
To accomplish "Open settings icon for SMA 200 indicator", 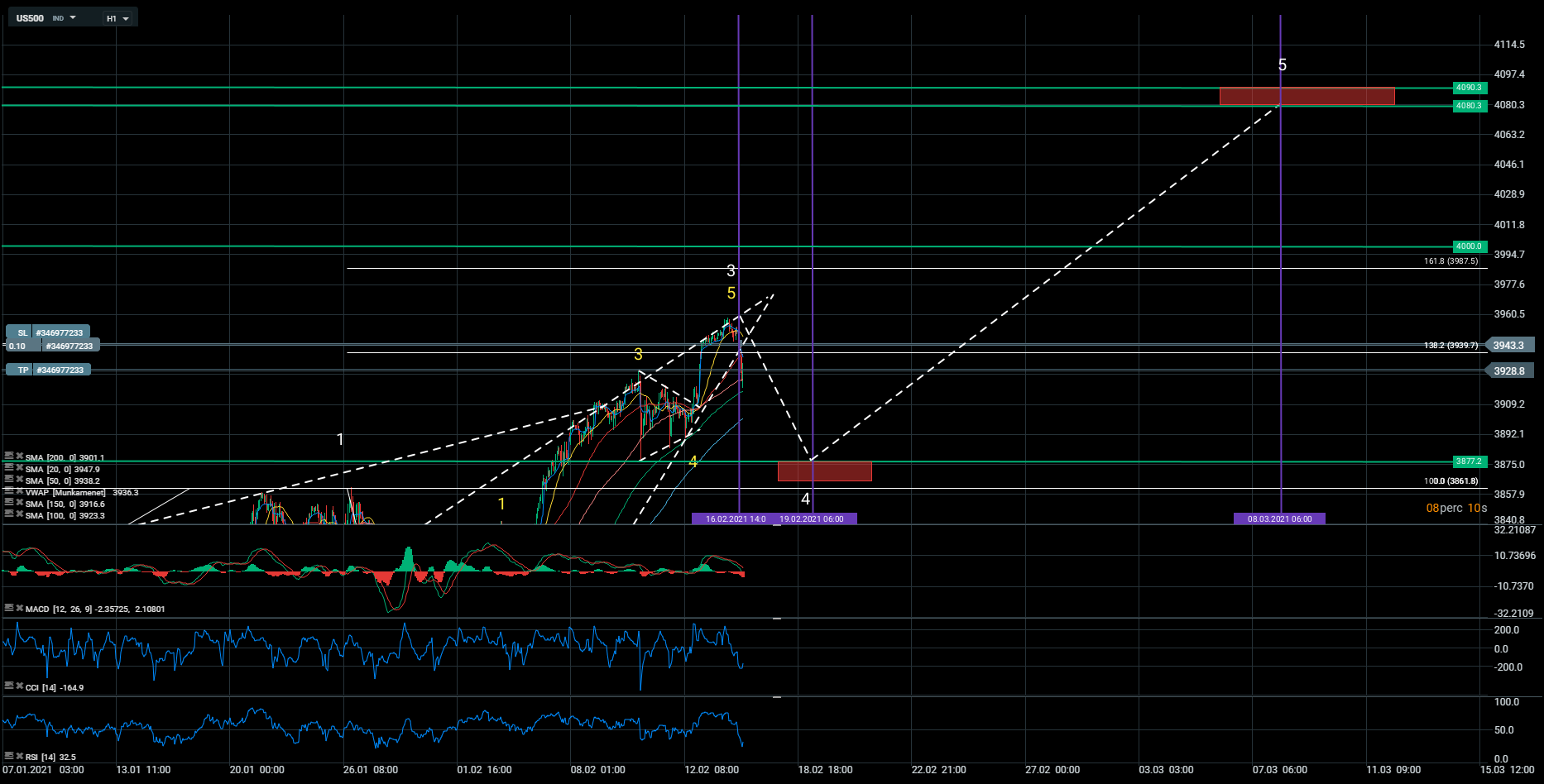I will (x=9, y=457).
